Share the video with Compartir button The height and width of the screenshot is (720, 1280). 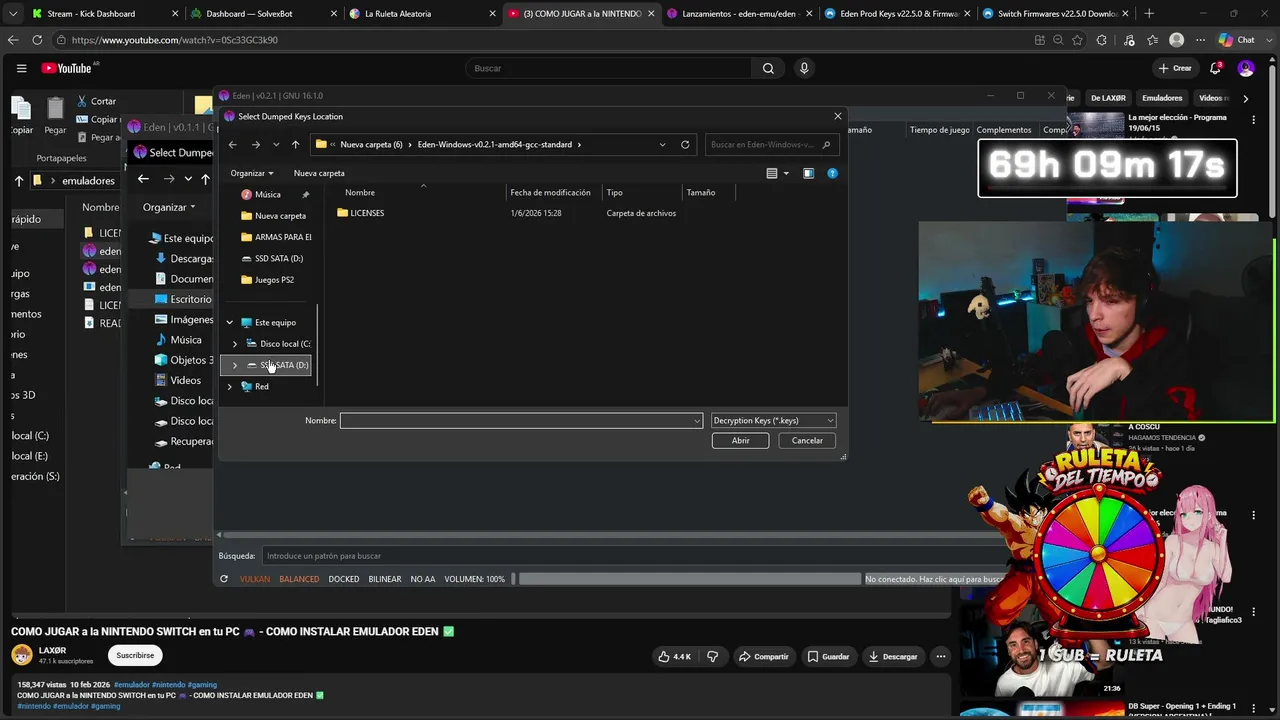point(764,657)
